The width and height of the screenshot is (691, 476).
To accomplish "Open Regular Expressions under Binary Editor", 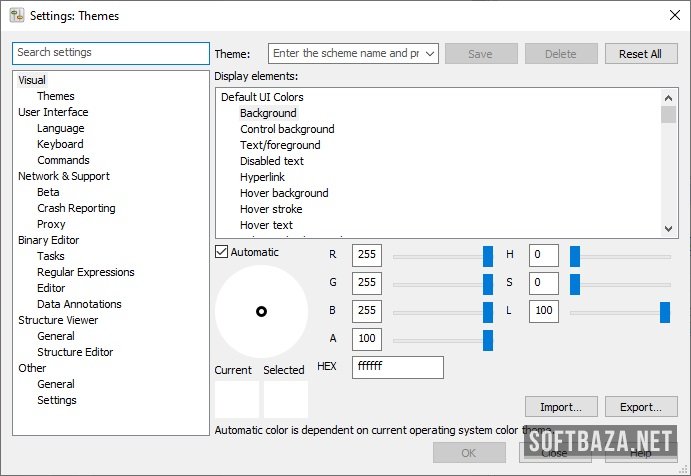I will click(85, 272).
